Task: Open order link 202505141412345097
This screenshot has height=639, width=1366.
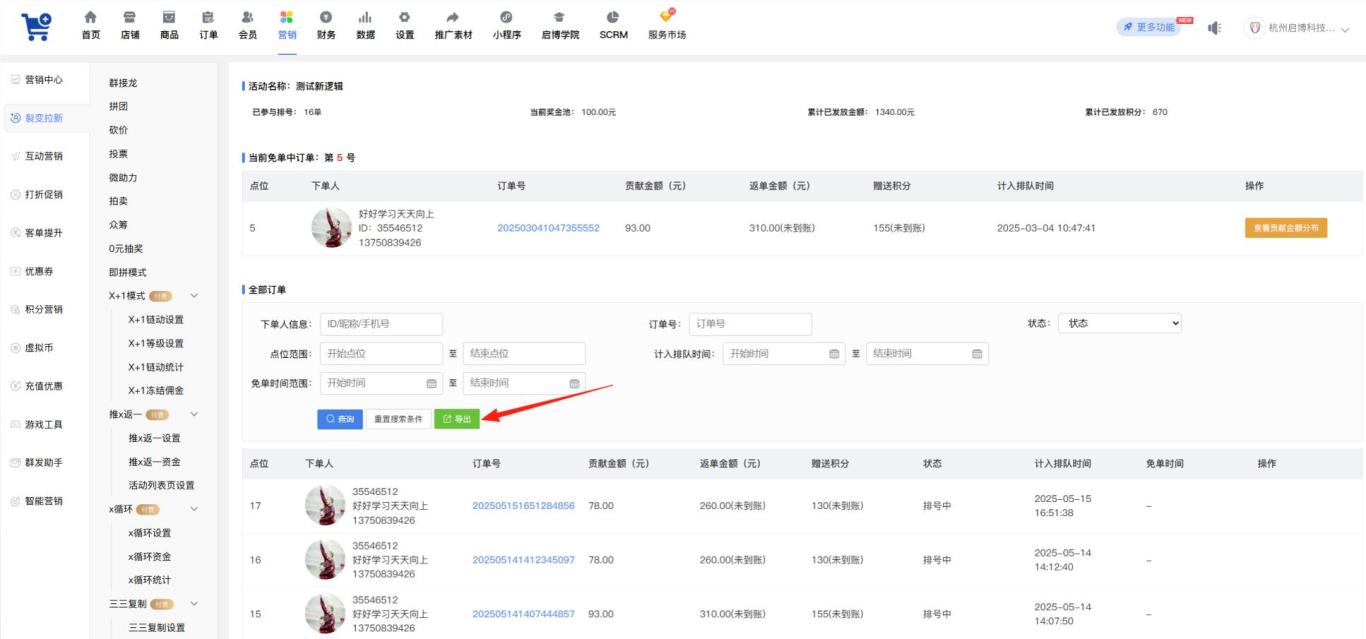Action: tap(523, 560)
